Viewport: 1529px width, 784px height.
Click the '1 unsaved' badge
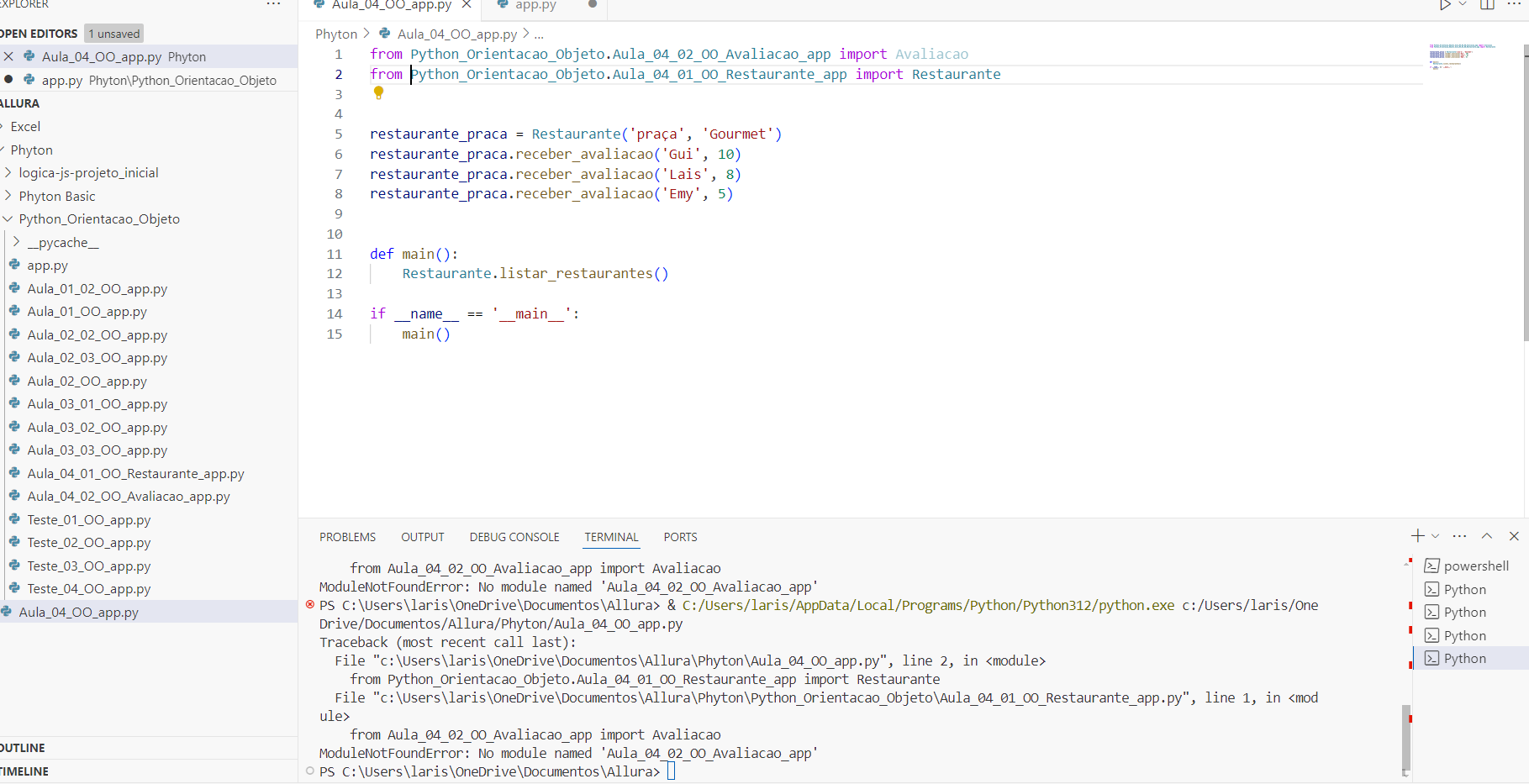(x=114, y=34)
